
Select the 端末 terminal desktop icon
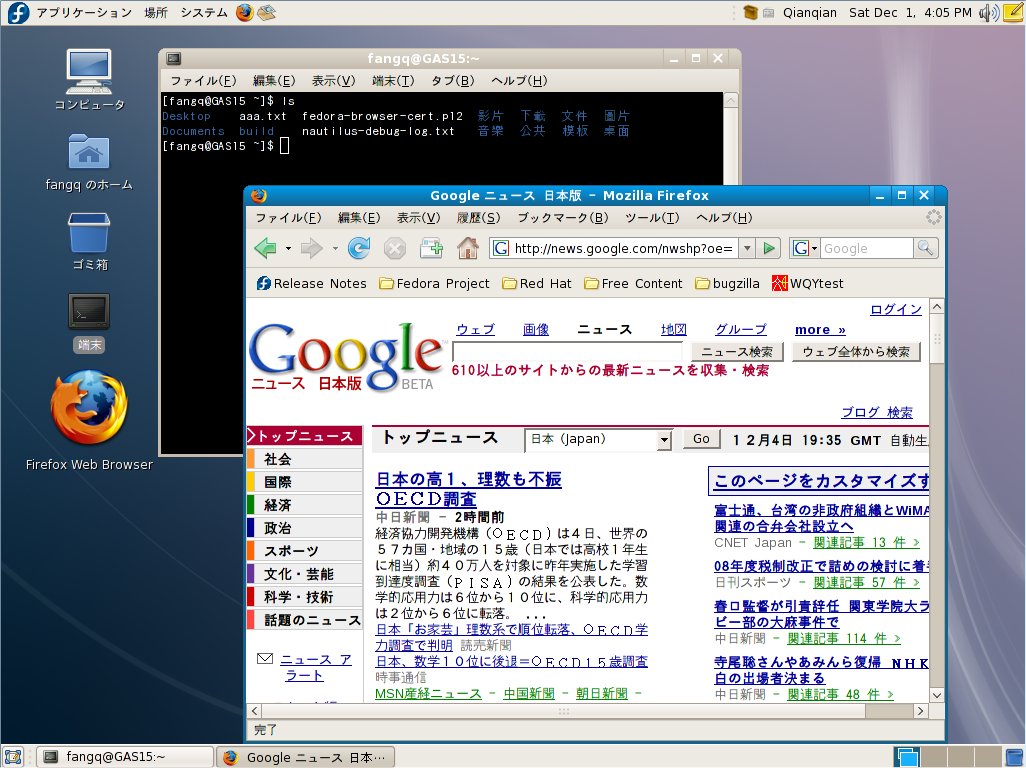(89, 323)
